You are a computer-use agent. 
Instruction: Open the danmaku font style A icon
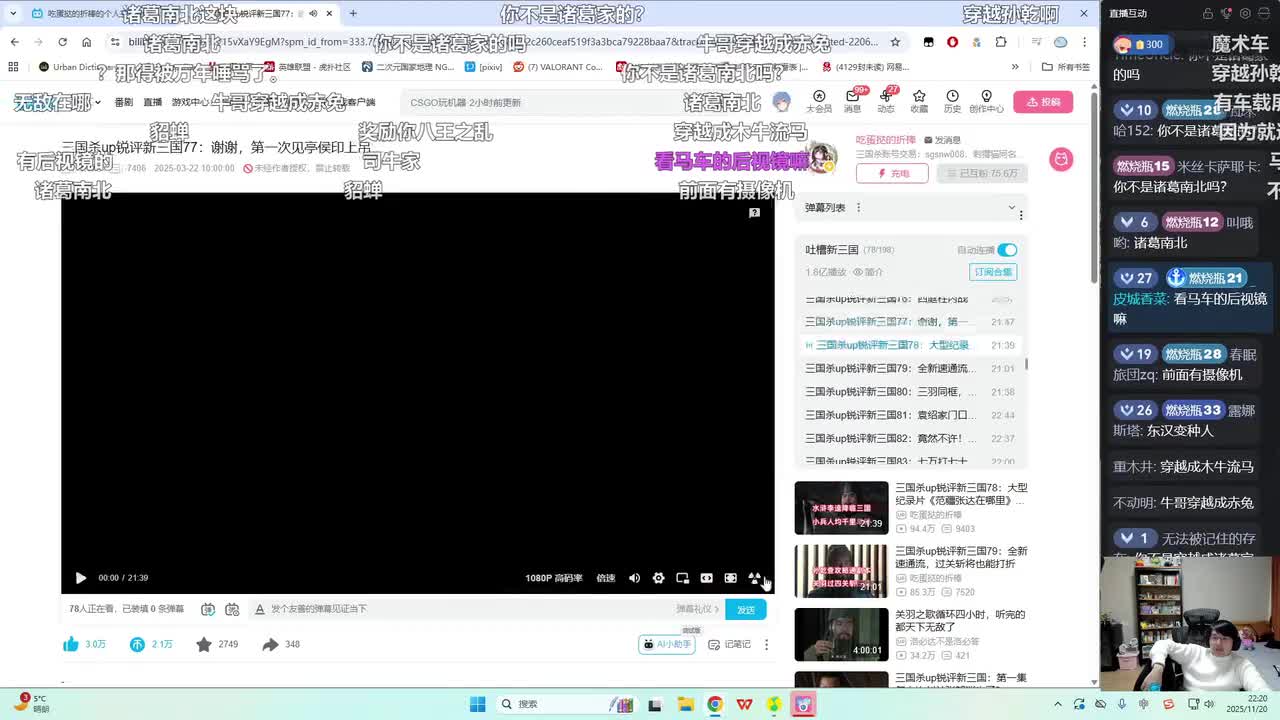click(260, 609)
